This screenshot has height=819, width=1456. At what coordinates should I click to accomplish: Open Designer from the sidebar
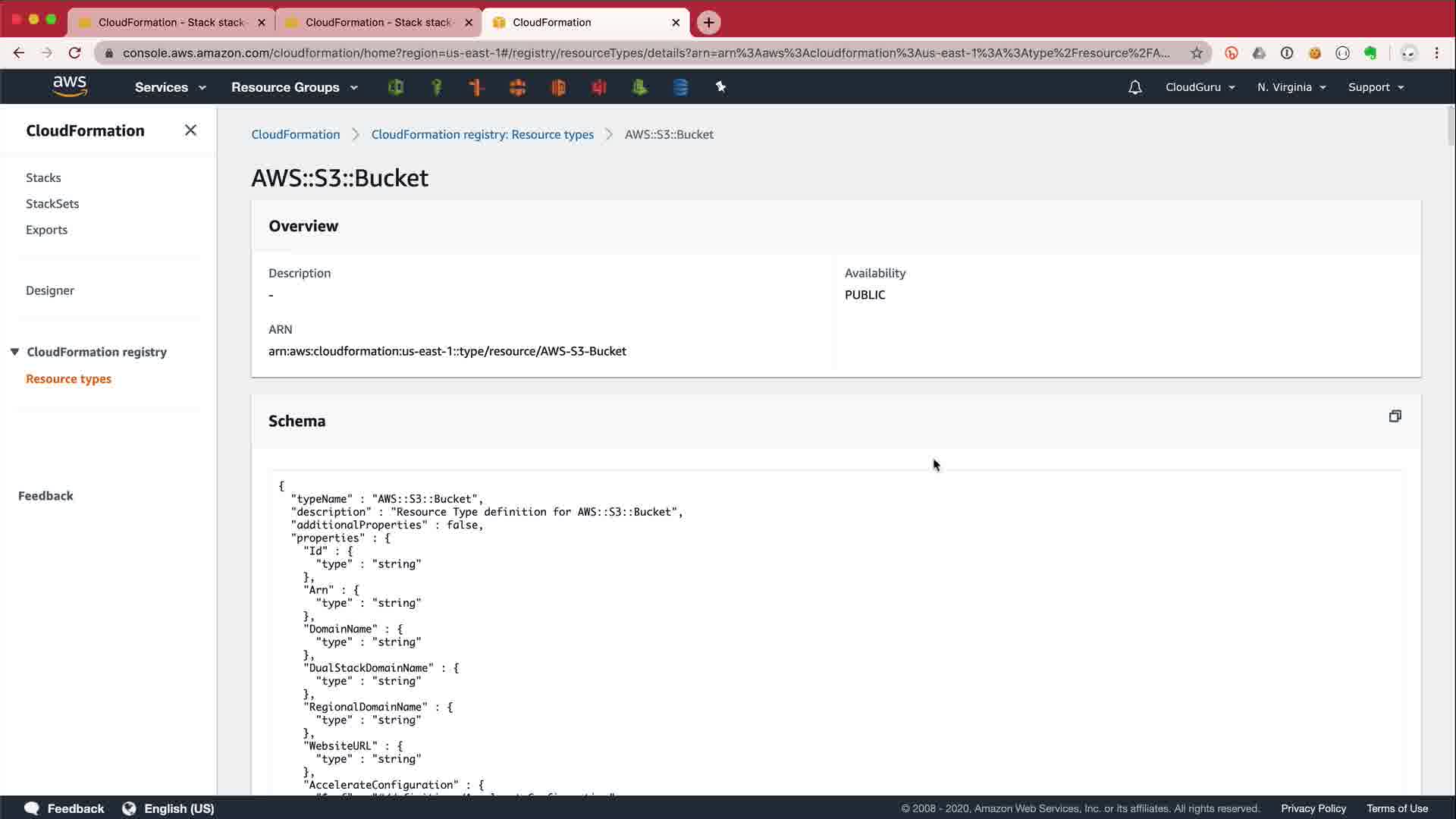click(50, 290)
